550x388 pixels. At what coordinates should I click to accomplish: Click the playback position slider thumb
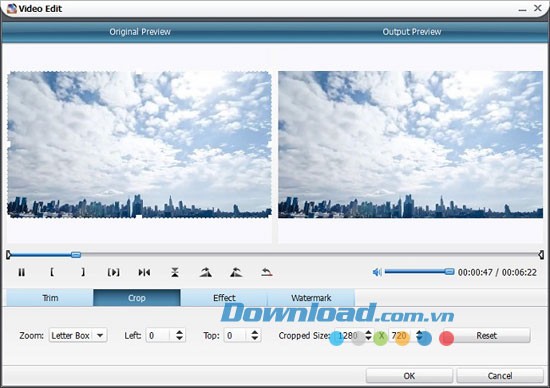pyautogui.click(x=76, y=255)
